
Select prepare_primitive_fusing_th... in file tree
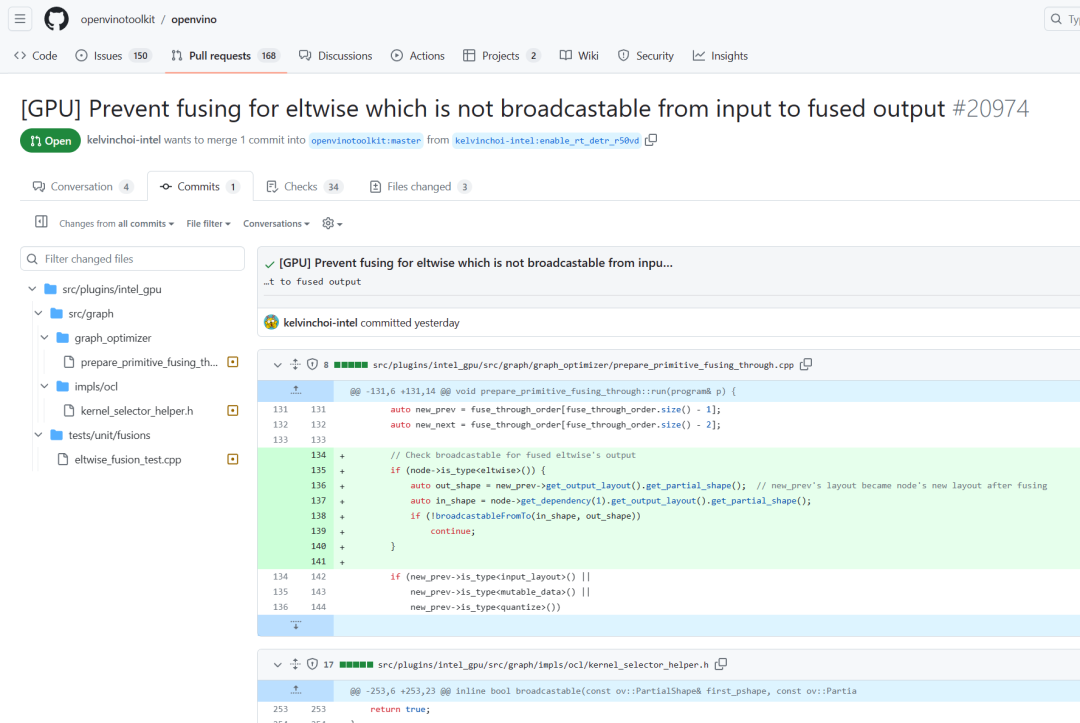pos(149,362)
